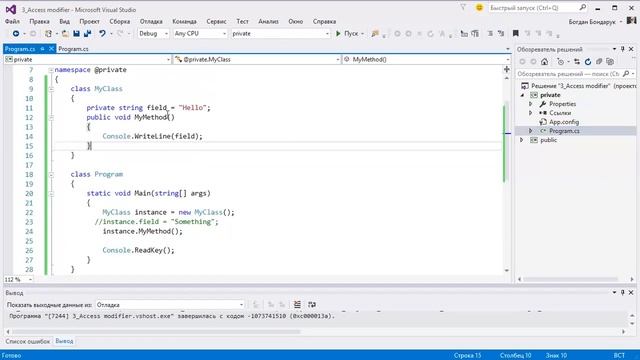Click the Home icon in Solution Explorer
This screenshot has width=640, height=360.
[544, 62]
